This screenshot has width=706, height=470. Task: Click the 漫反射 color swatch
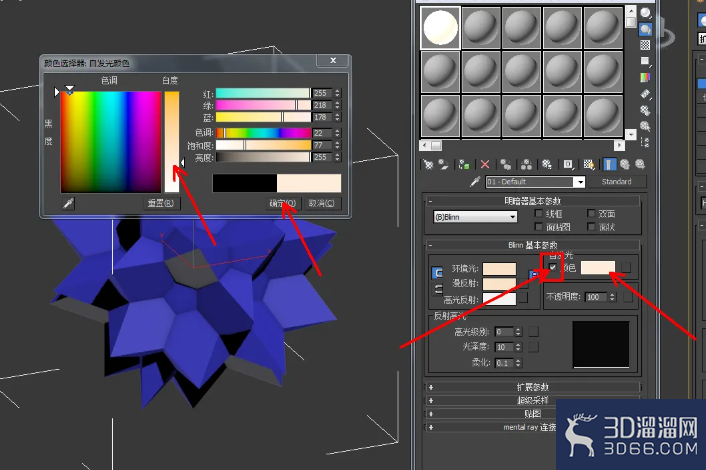point(499,284)
